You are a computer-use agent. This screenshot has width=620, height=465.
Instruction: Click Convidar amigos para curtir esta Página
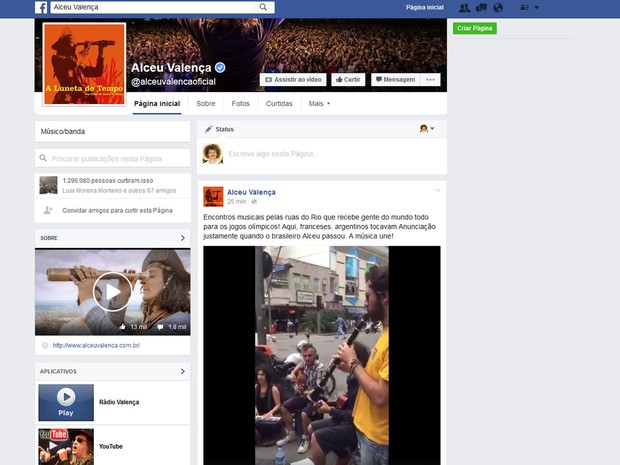click(x=117, y=210)
